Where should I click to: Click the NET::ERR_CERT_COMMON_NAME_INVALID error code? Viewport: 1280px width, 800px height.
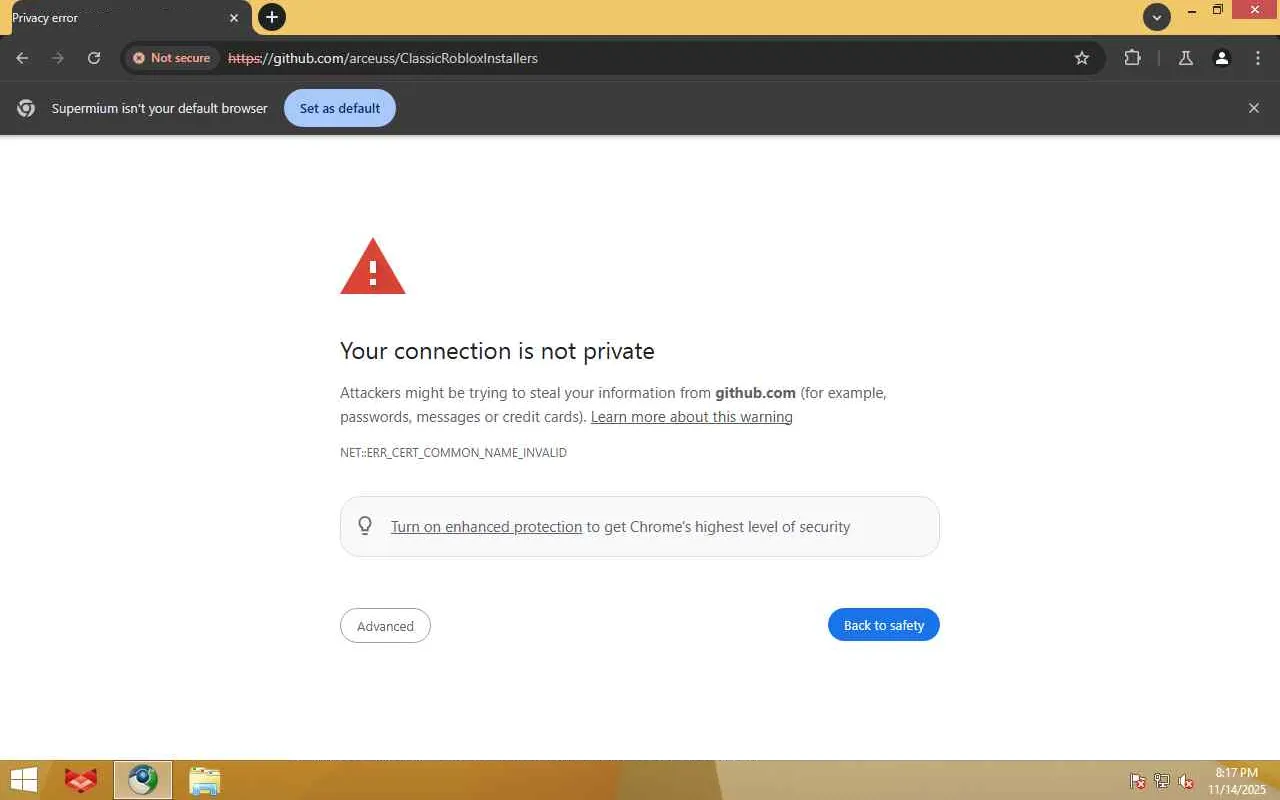(453, 453)
